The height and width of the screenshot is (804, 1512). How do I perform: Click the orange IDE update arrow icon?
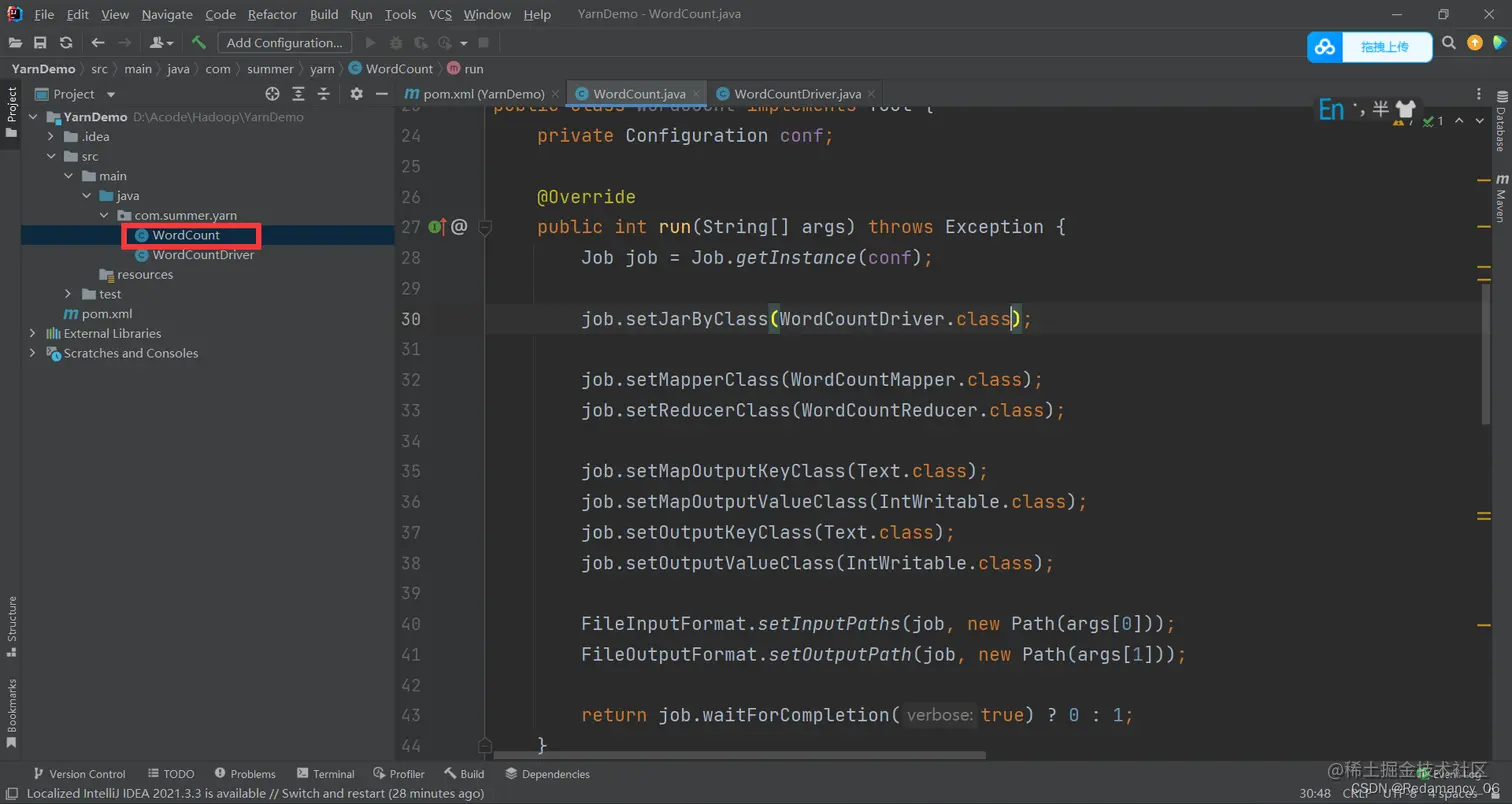(x=1474, y=43)
